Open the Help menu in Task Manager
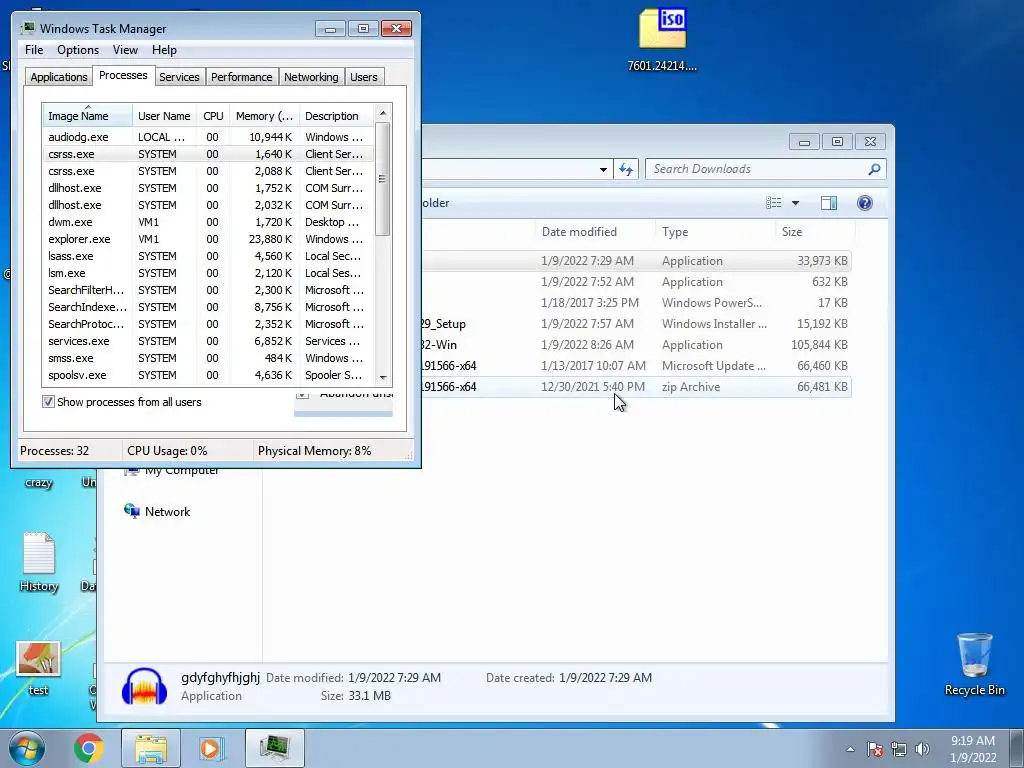Viewport: 1024px width, 768px height. coord(164,50)
